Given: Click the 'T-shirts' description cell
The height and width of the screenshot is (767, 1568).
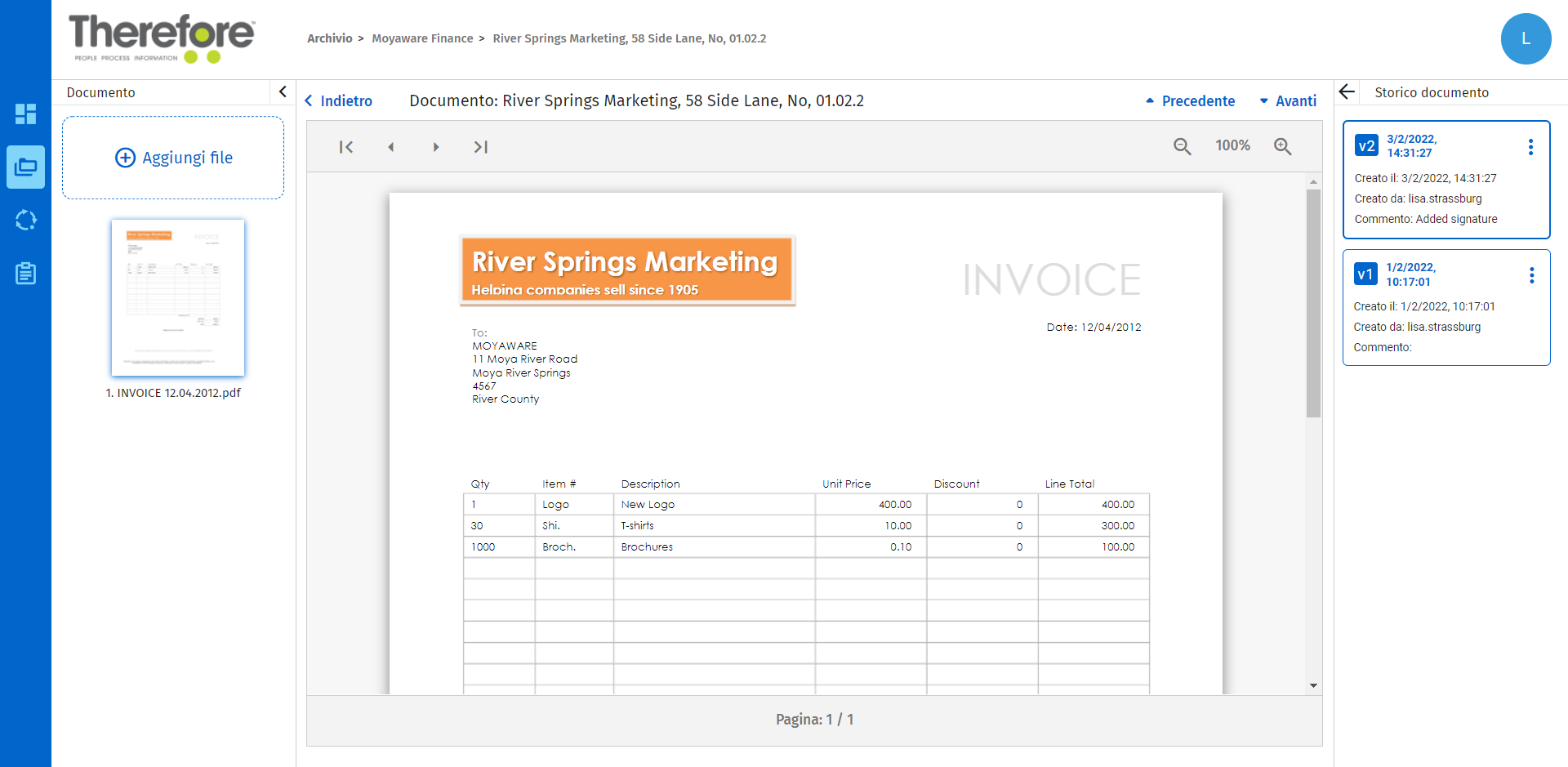Looking at the screenshot, I should [x=714, y=526].
